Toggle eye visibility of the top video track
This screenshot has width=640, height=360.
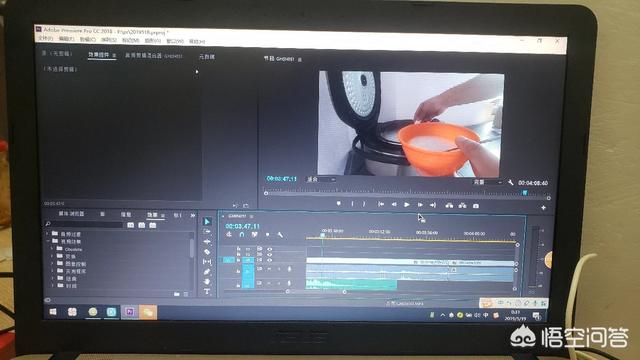(269, 249)
